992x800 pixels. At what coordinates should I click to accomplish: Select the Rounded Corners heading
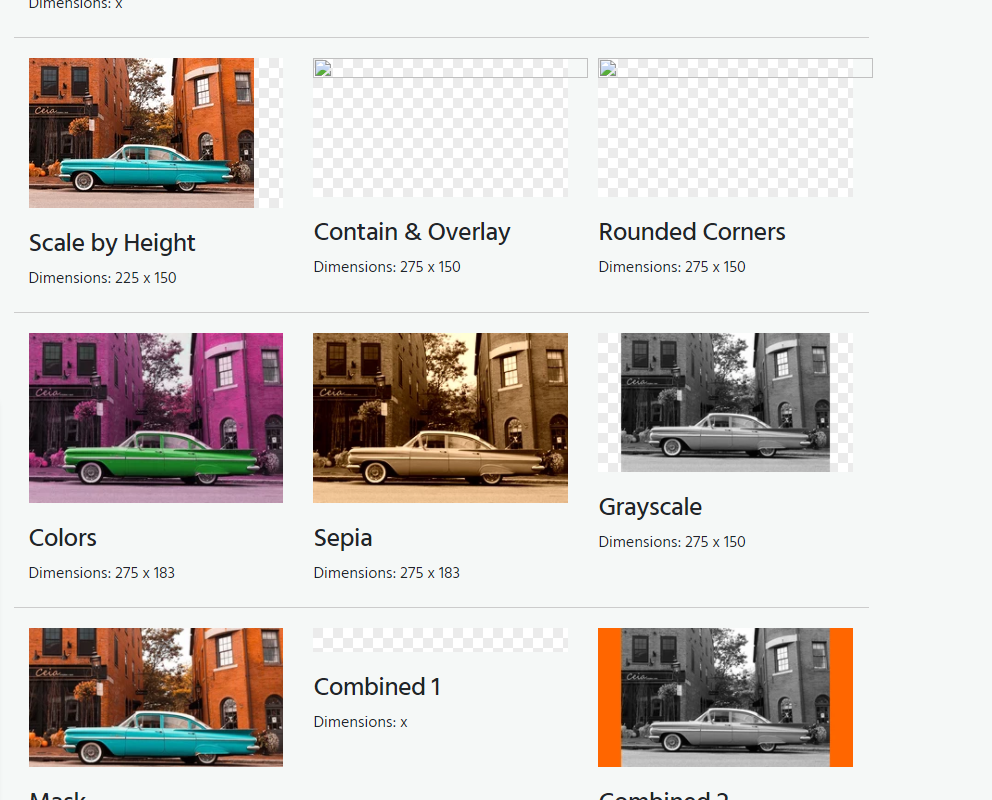tap(692, 232)
